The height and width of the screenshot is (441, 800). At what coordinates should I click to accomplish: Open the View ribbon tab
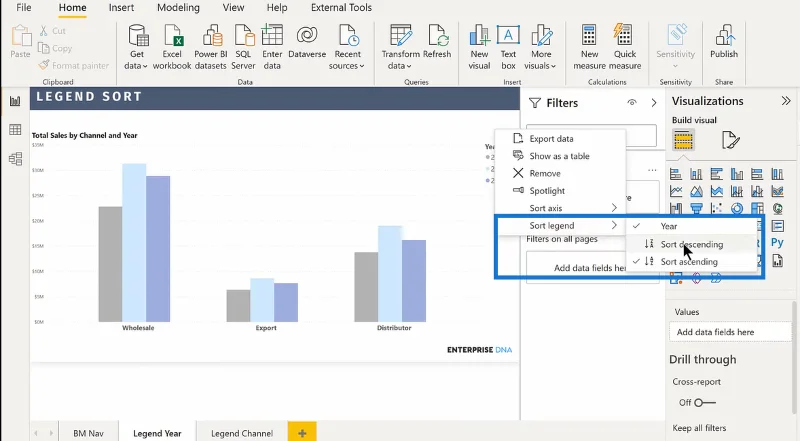click(233, 8)
